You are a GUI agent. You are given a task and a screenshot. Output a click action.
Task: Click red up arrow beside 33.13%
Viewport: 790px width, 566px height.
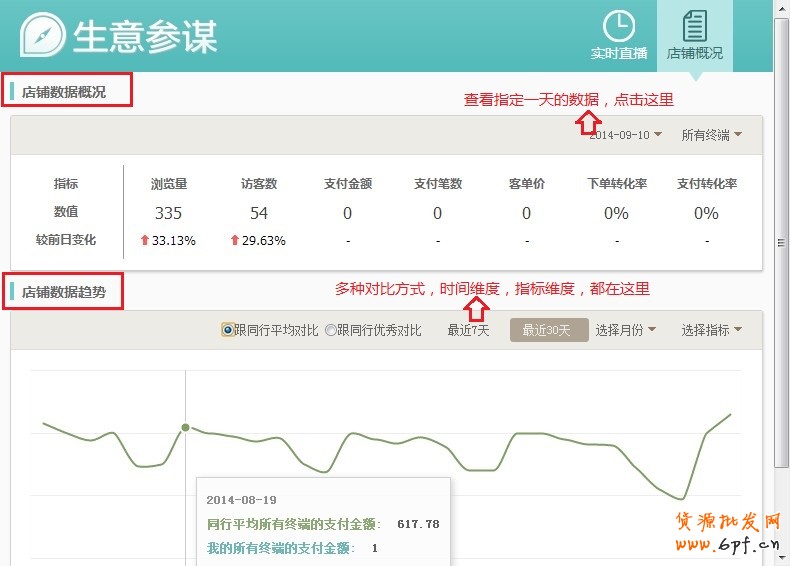pos(145,240)
